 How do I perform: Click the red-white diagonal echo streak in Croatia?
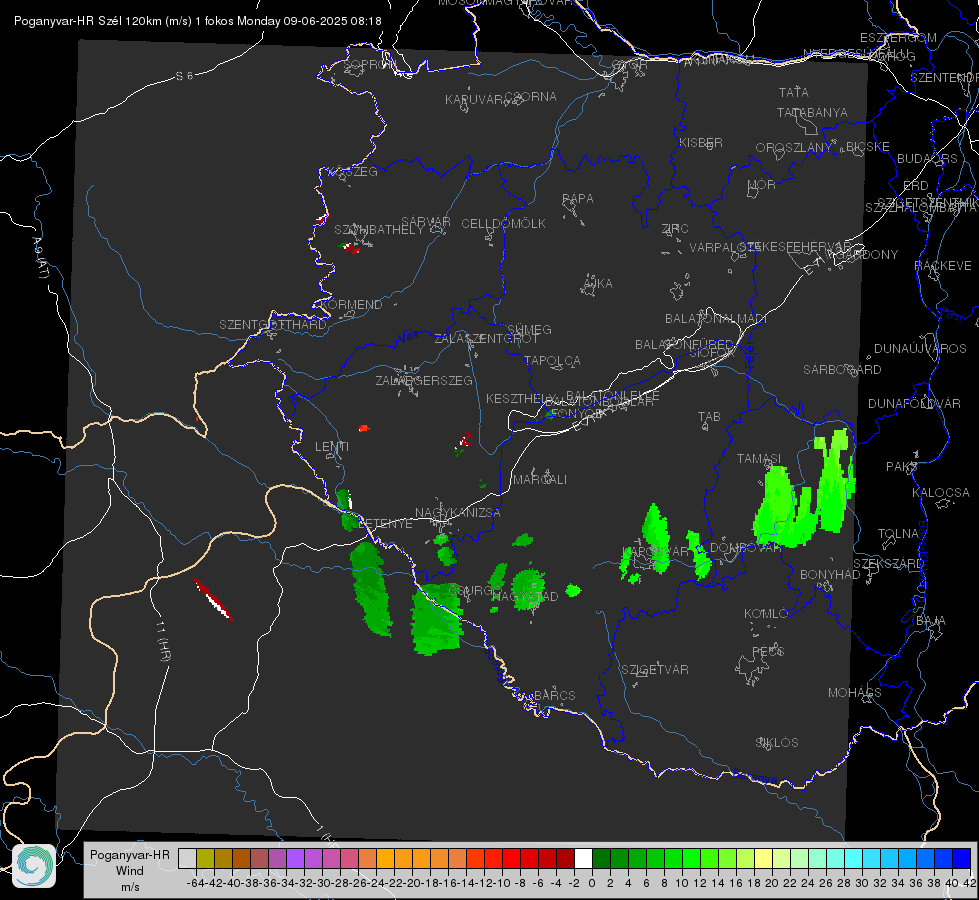click(213, 599)
